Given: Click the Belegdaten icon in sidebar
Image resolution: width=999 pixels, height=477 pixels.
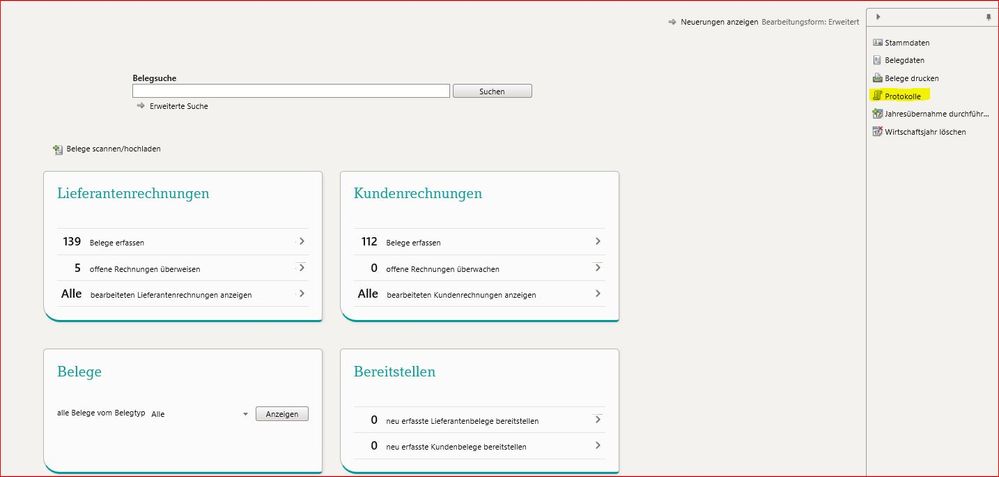Looking at the screenshot, I should tap(877, 61).
